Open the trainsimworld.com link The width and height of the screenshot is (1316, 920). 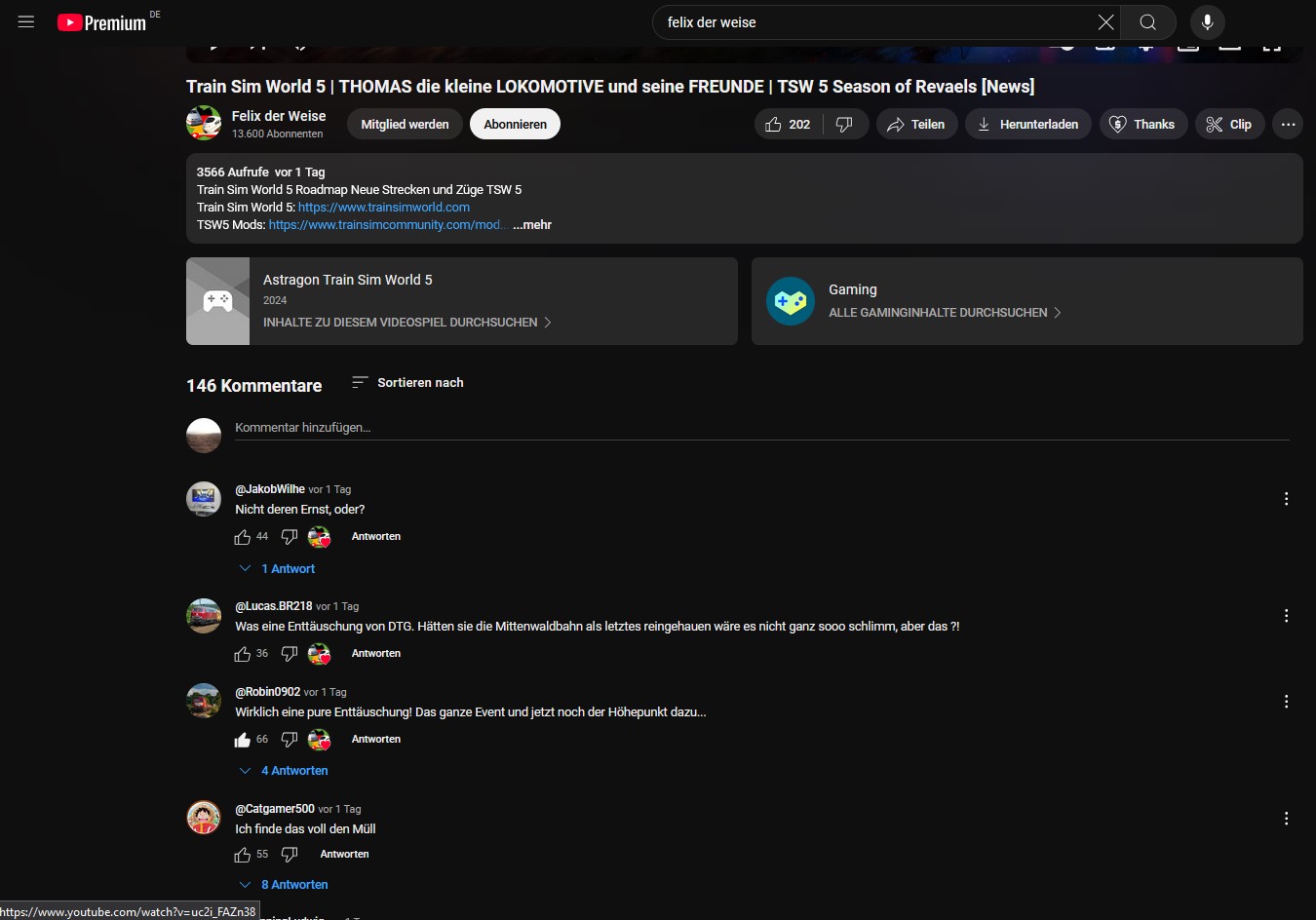pyautogui.click(x=384, y=208)
